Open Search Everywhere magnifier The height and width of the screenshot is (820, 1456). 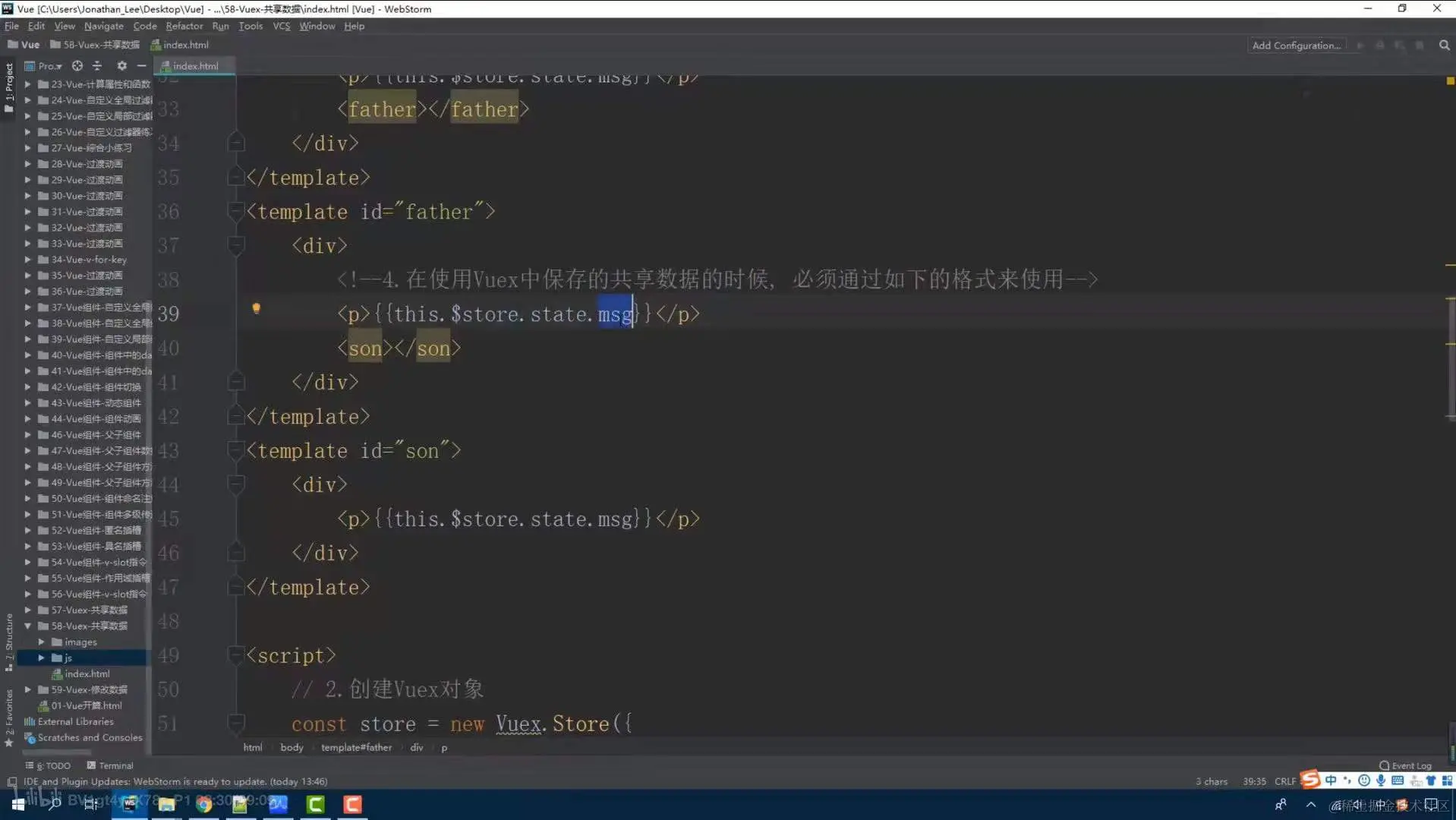click(x=1443, y=45)
